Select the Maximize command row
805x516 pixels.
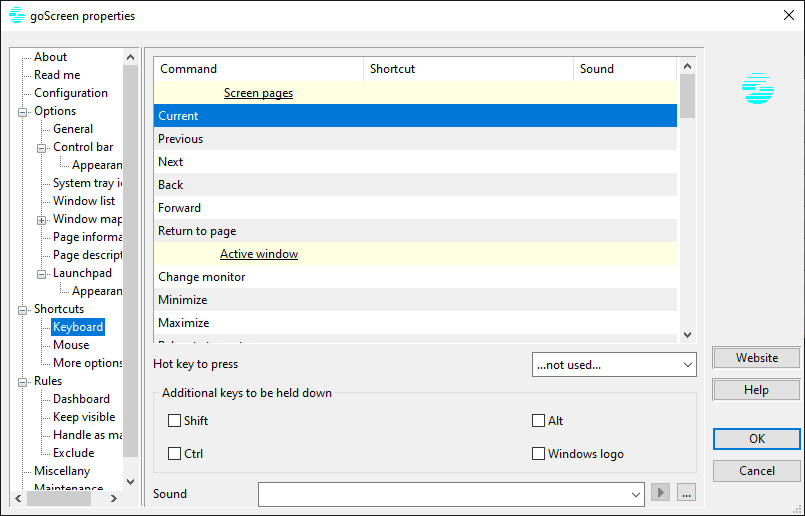point(415,323)
